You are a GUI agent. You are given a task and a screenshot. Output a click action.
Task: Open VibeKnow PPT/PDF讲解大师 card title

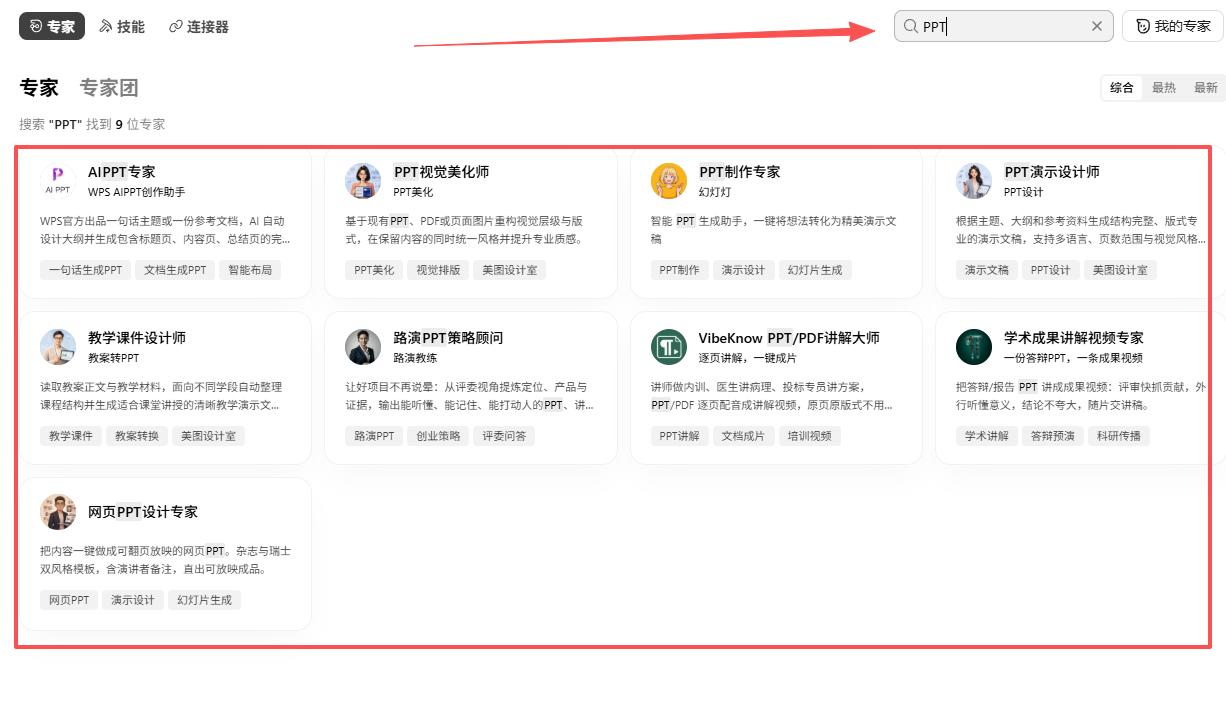[789, 338]
